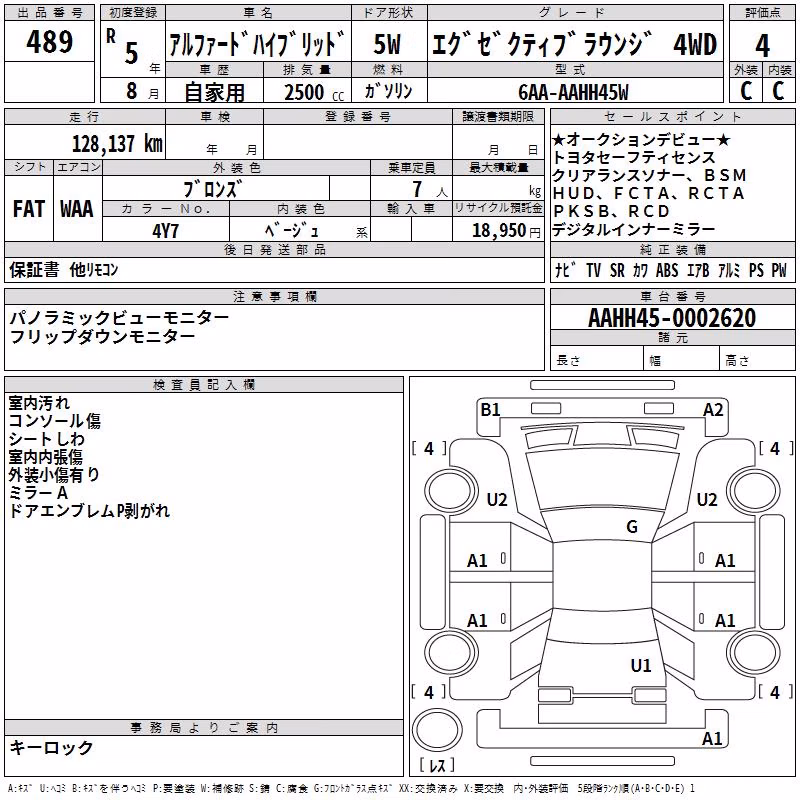Click the inspector note コンソール傷

[55, 421]
